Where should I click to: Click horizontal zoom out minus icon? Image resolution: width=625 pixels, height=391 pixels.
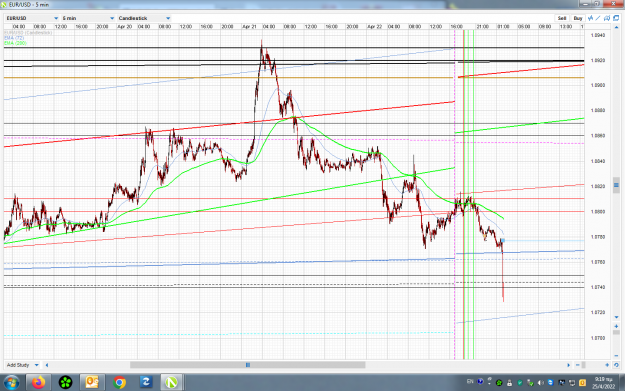(x=578, y=365)
